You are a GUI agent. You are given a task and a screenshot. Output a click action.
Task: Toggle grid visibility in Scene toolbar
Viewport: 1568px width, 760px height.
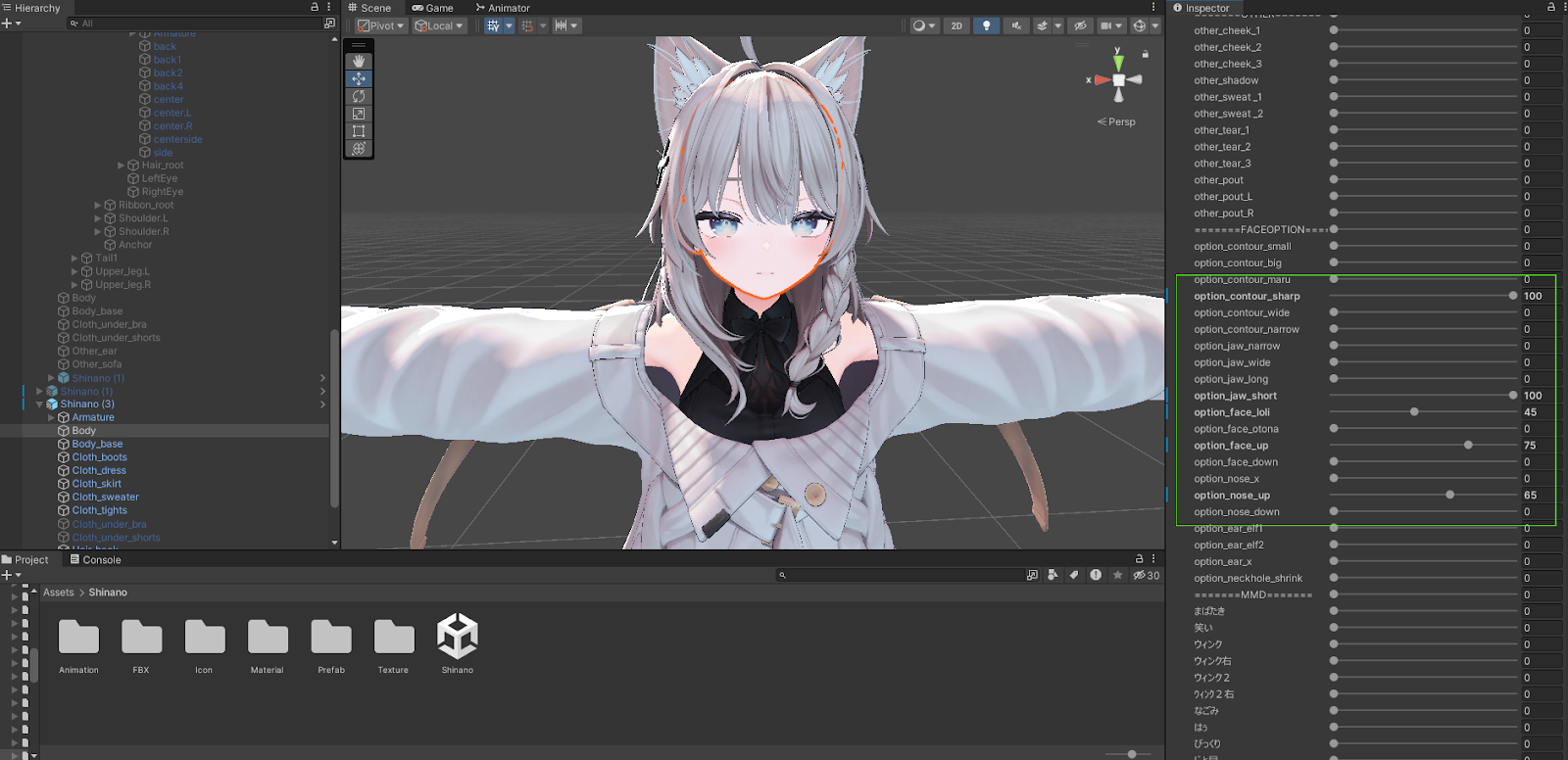coord(493,25)
